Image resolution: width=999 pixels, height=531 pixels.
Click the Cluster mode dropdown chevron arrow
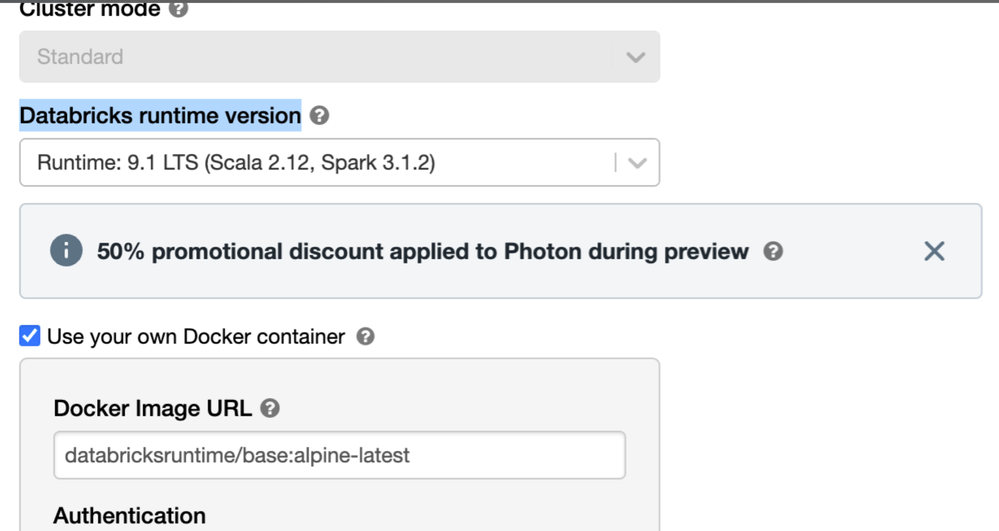635,57
